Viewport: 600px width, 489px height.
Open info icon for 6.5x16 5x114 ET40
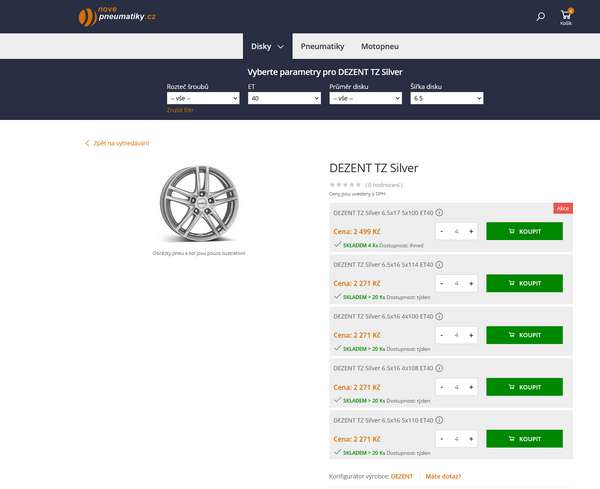pyautogui.click(x=439, y=265)
